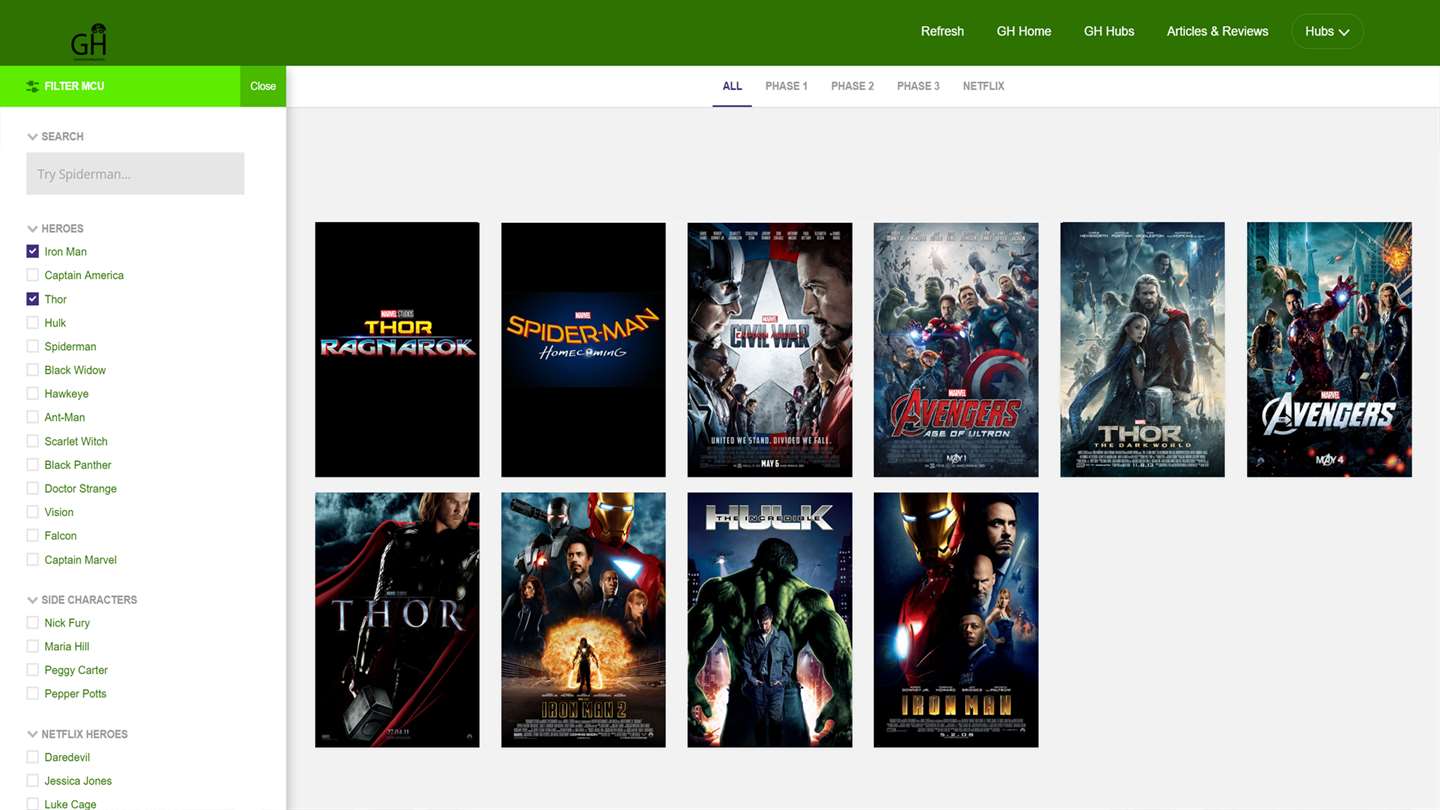Open the first Thor movie poster
This screenshot has width=1440, height=810.
[x=397, y=620]
